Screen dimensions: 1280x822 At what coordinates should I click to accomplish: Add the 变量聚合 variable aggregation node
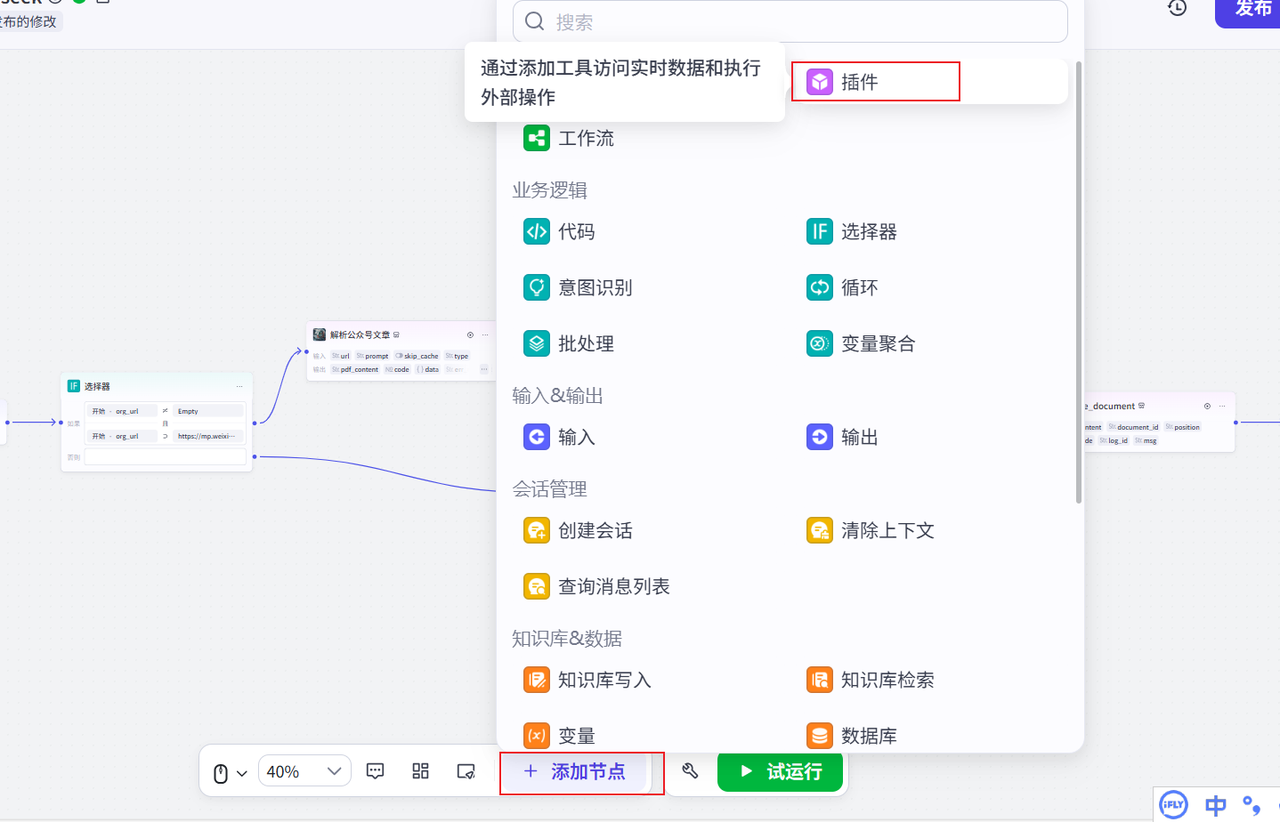(861, 343)
